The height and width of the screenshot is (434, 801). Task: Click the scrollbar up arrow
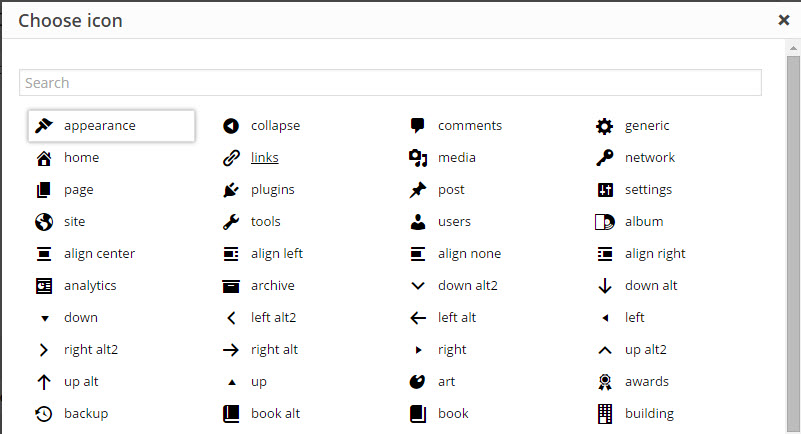(x=793, y=49)
